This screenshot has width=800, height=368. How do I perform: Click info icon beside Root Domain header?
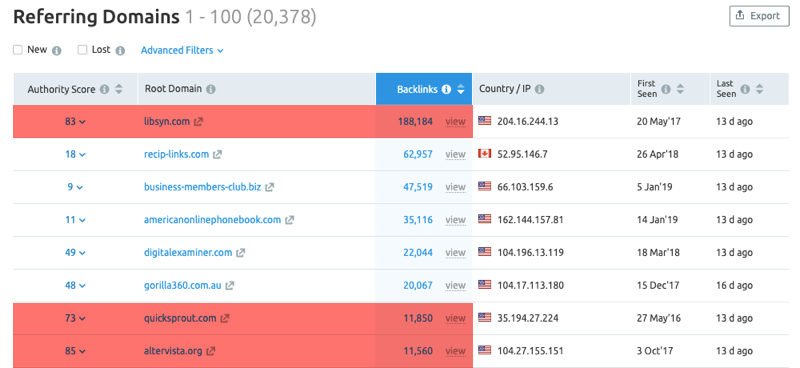coord(211,89)
